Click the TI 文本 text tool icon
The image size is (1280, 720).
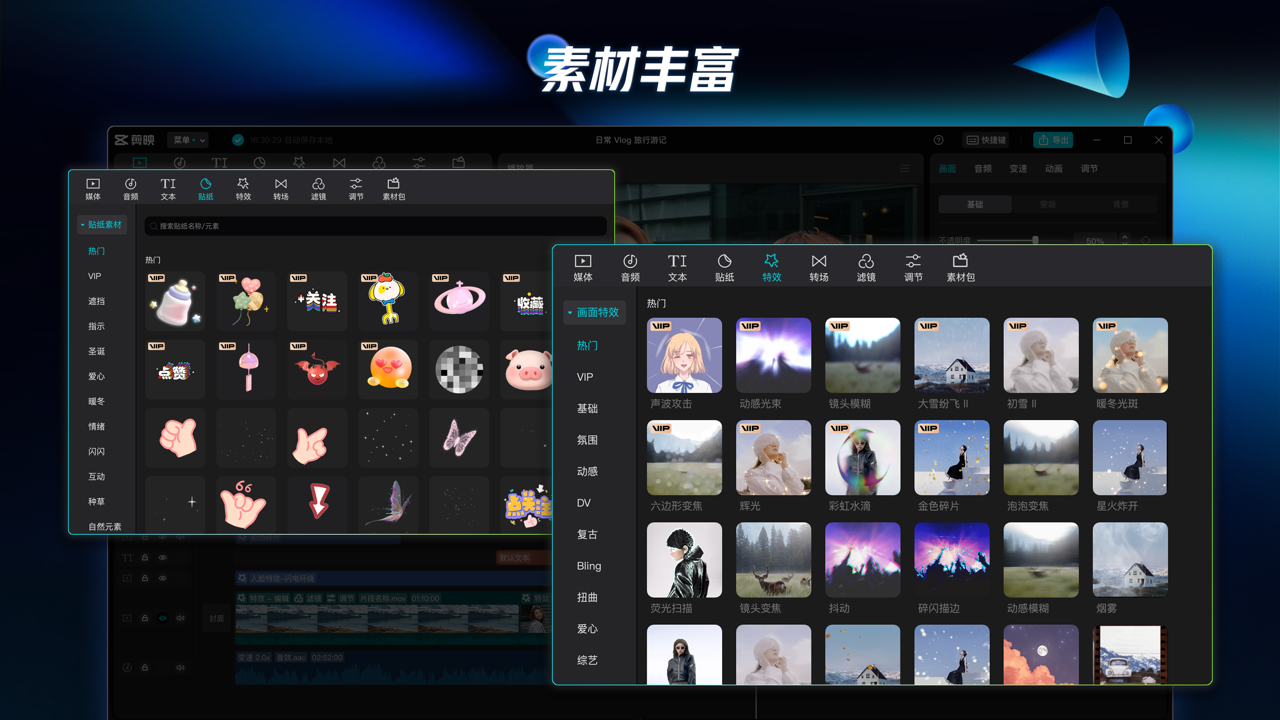[x=677, y=265]
